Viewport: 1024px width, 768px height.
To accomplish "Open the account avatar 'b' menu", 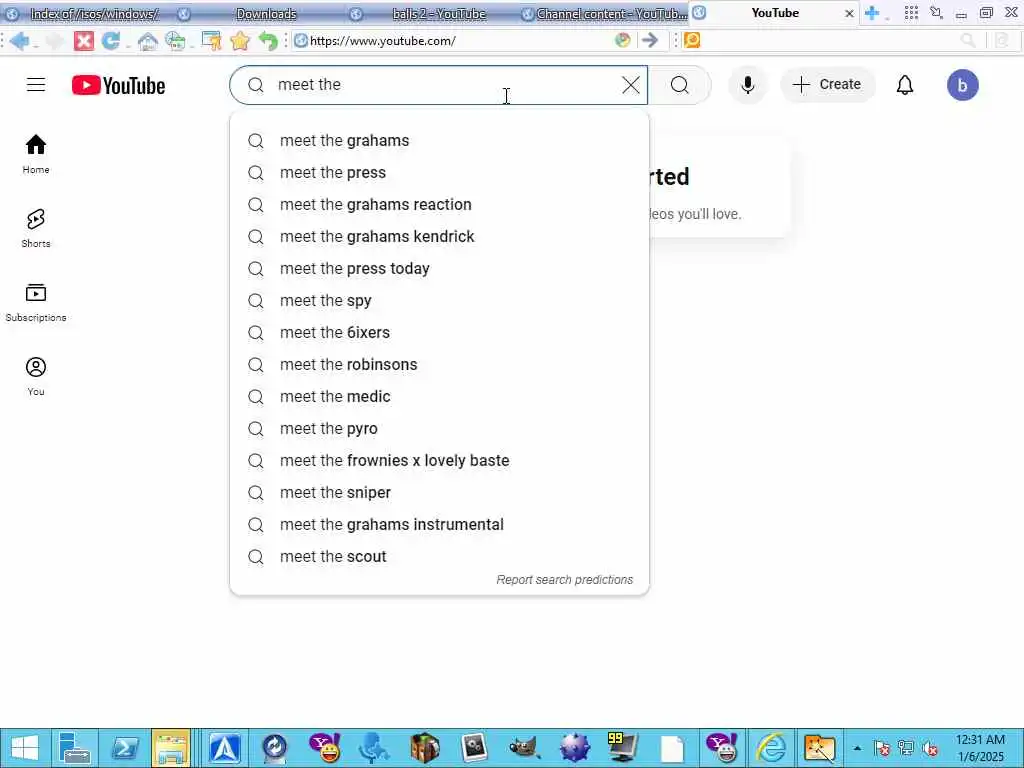I will [x=963, y=85].
